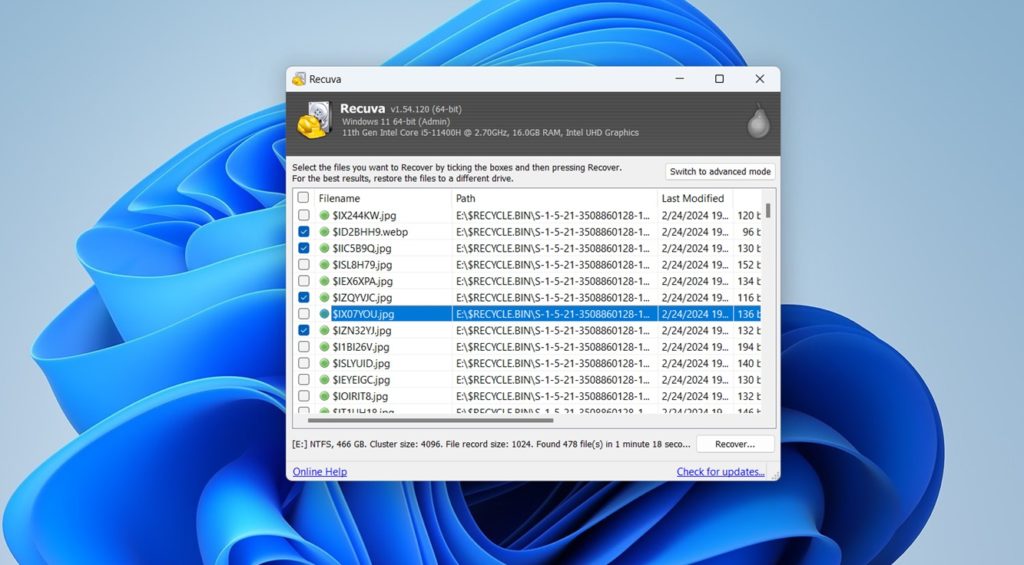Click the Piriform pear logo icon
The width and height of the screenshot is (1024, 565).
click(x=759, y=121)
